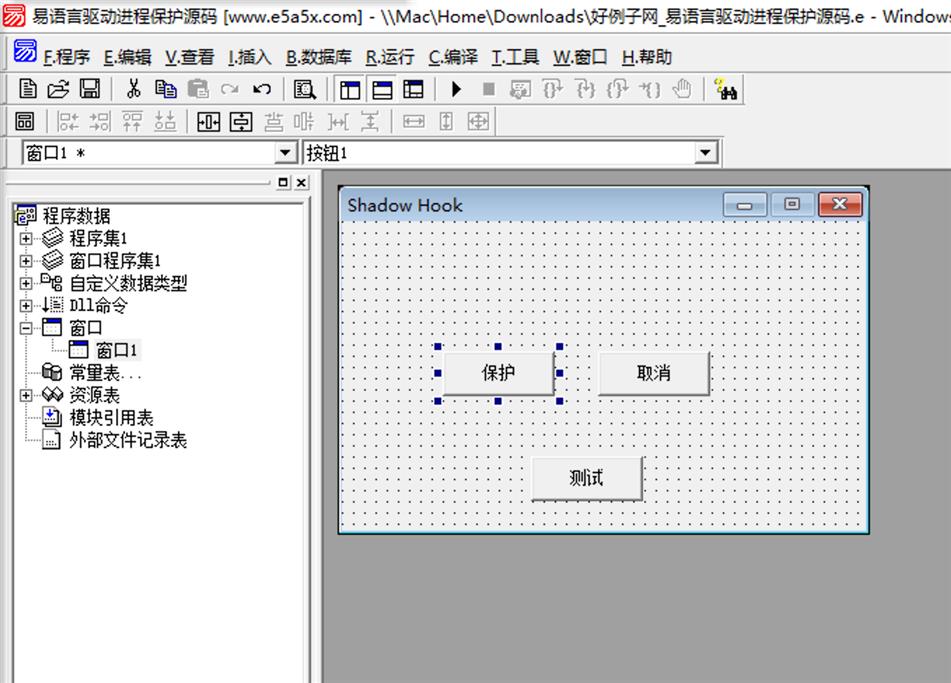Open the H.帮助 menu

coord(647,57)
